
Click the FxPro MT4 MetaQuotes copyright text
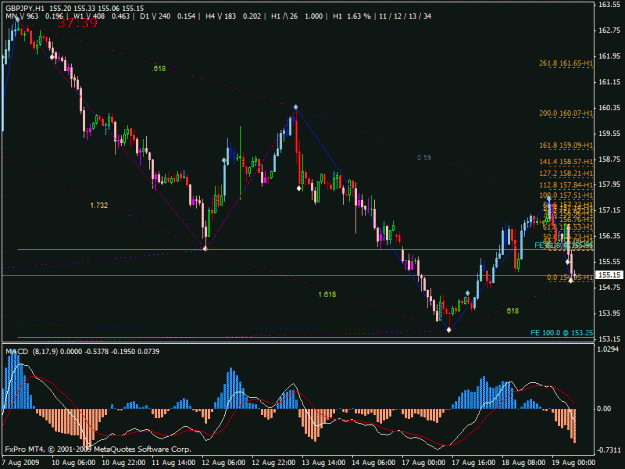[98, 449]
